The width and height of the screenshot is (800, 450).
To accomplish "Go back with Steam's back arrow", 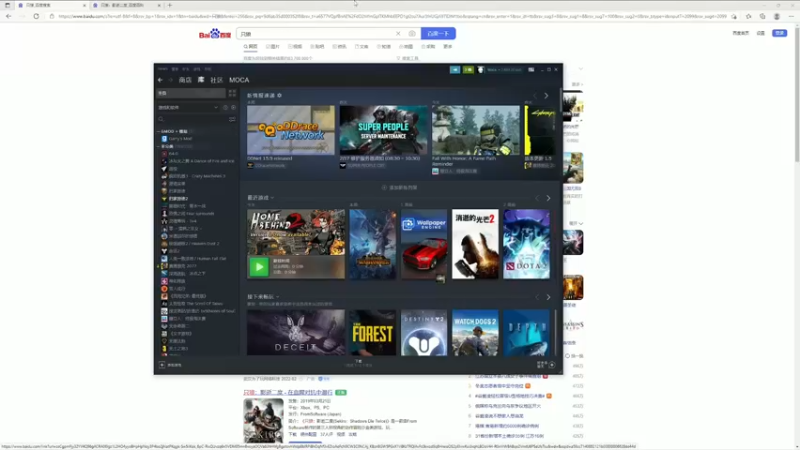I will (x=160, y=80).
